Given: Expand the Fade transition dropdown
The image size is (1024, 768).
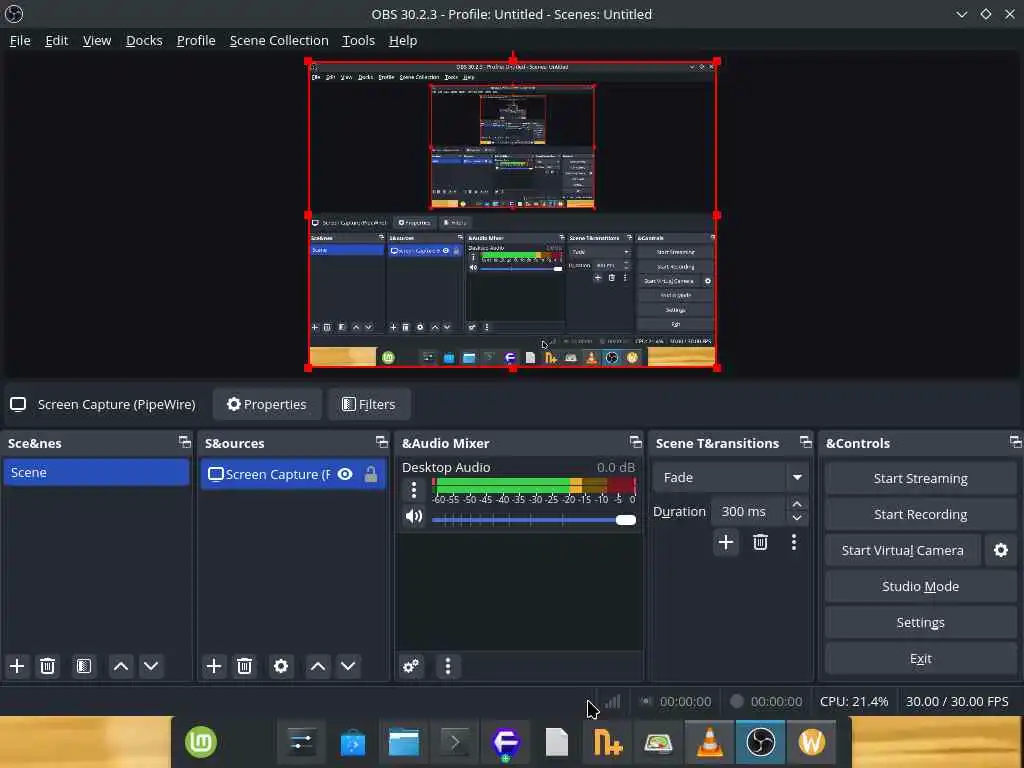Looking at the screenshot, I should tap(797, 477).
